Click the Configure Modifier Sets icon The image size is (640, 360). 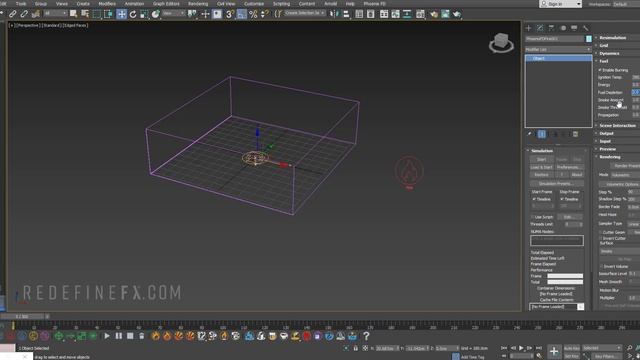575,134
